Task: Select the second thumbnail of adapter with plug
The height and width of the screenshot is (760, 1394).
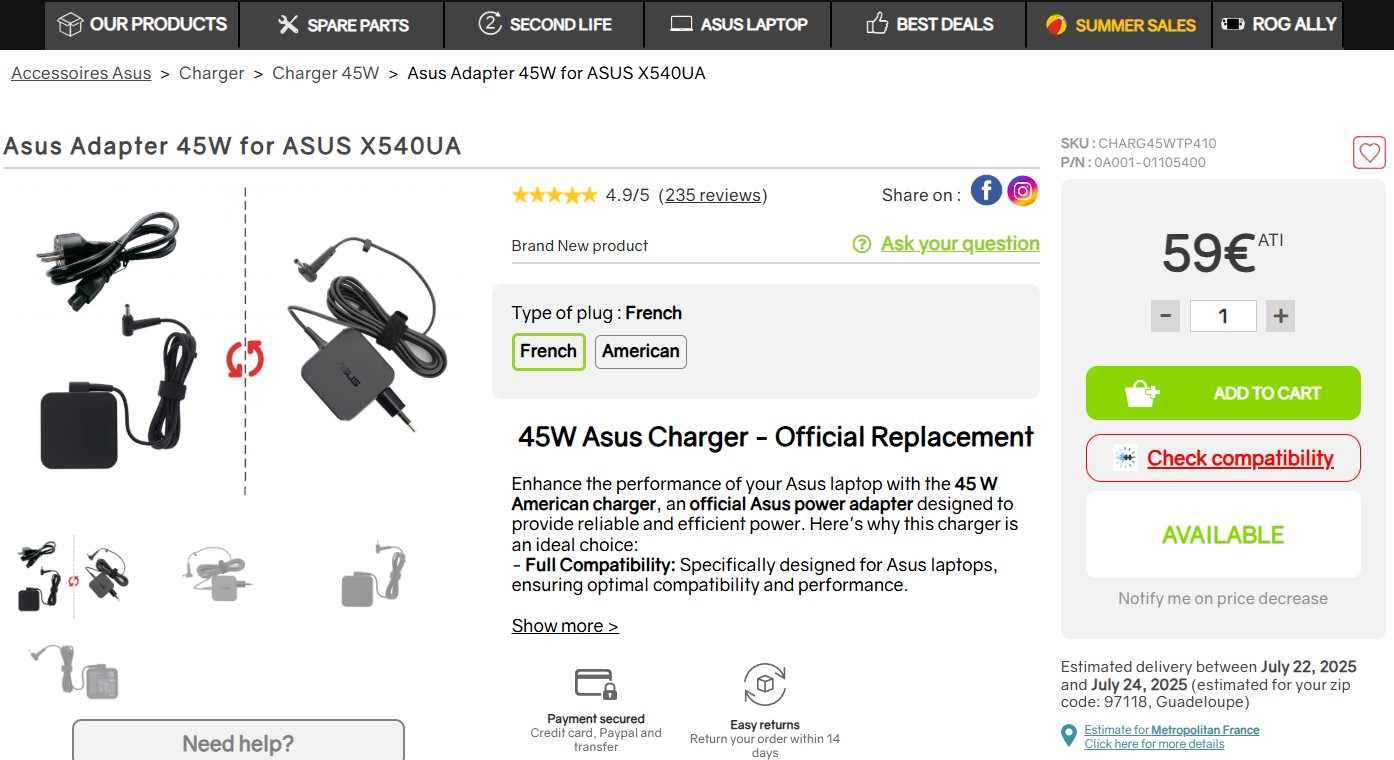Action: 218,575
